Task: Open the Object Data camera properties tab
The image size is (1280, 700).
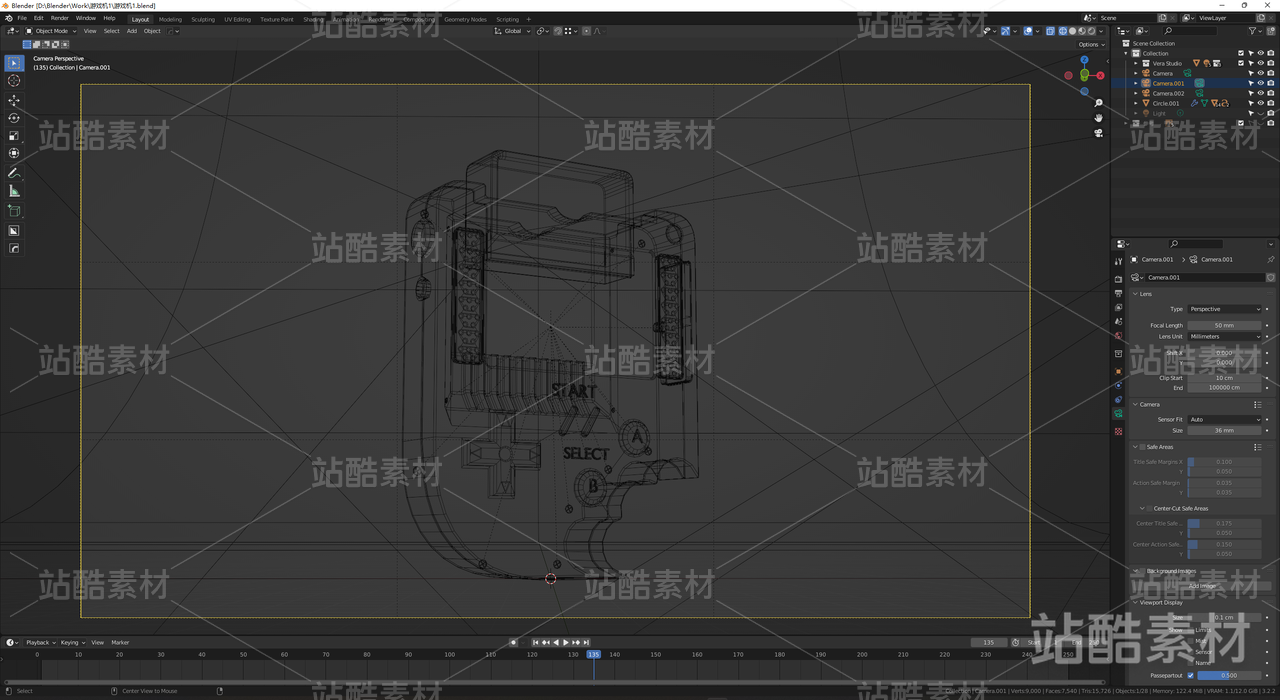Action: (1118, 414)
